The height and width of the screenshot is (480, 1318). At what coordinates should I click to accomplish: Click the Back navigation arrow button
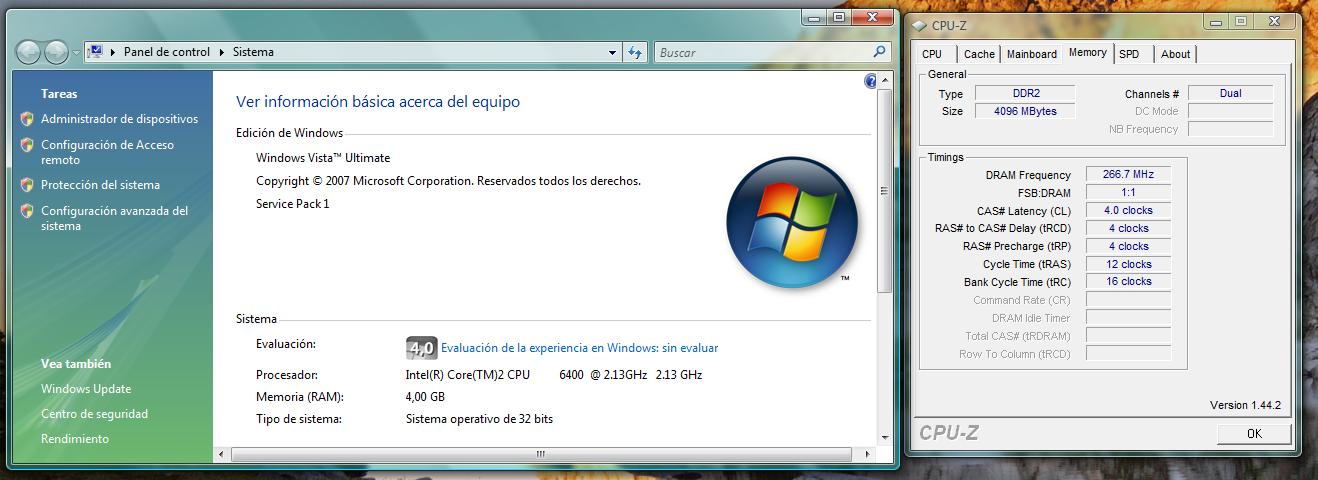[28, 52]
